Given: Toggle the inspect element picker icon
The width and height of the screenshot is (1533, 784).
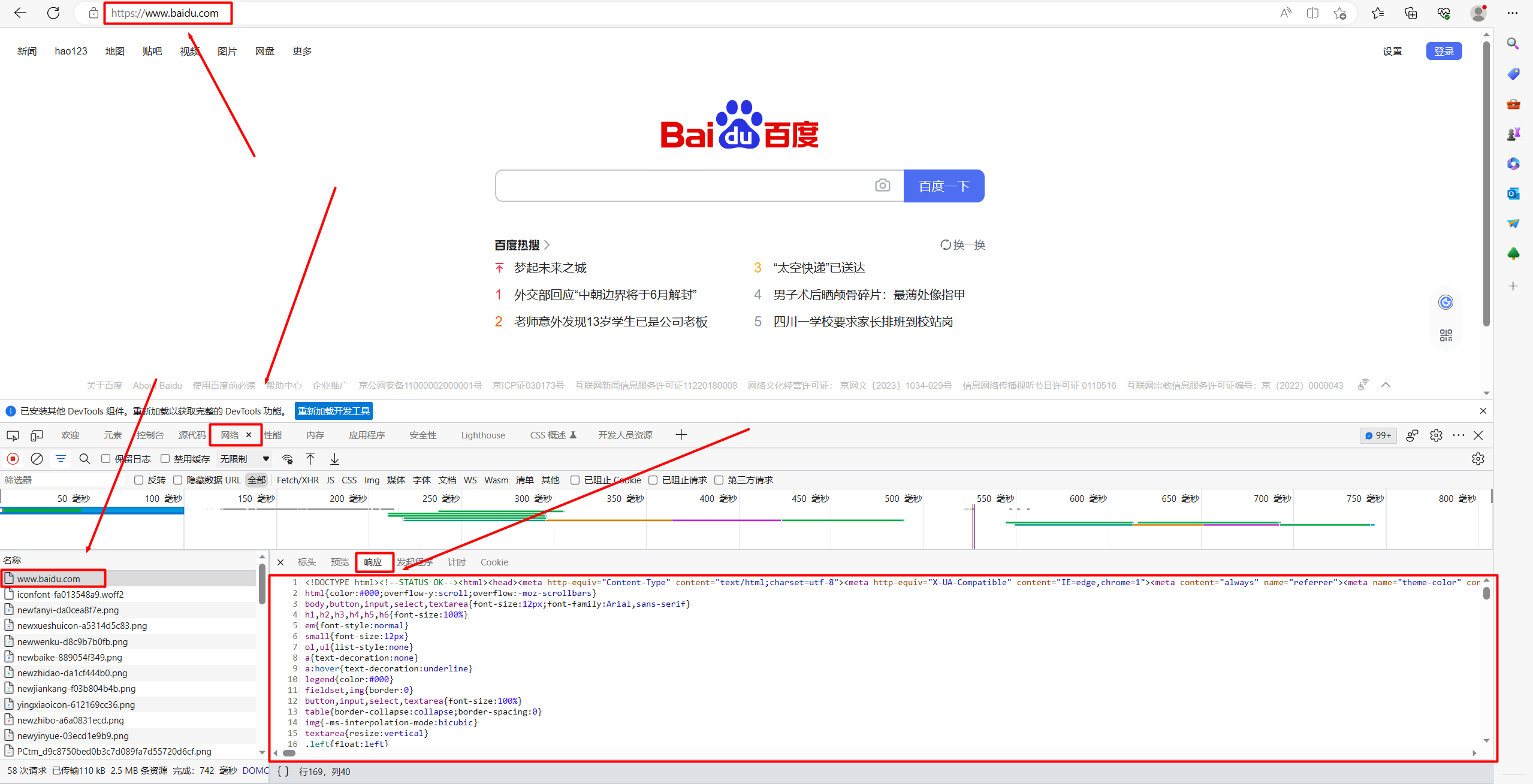Looking at the screenshot, I should [13, 435].
